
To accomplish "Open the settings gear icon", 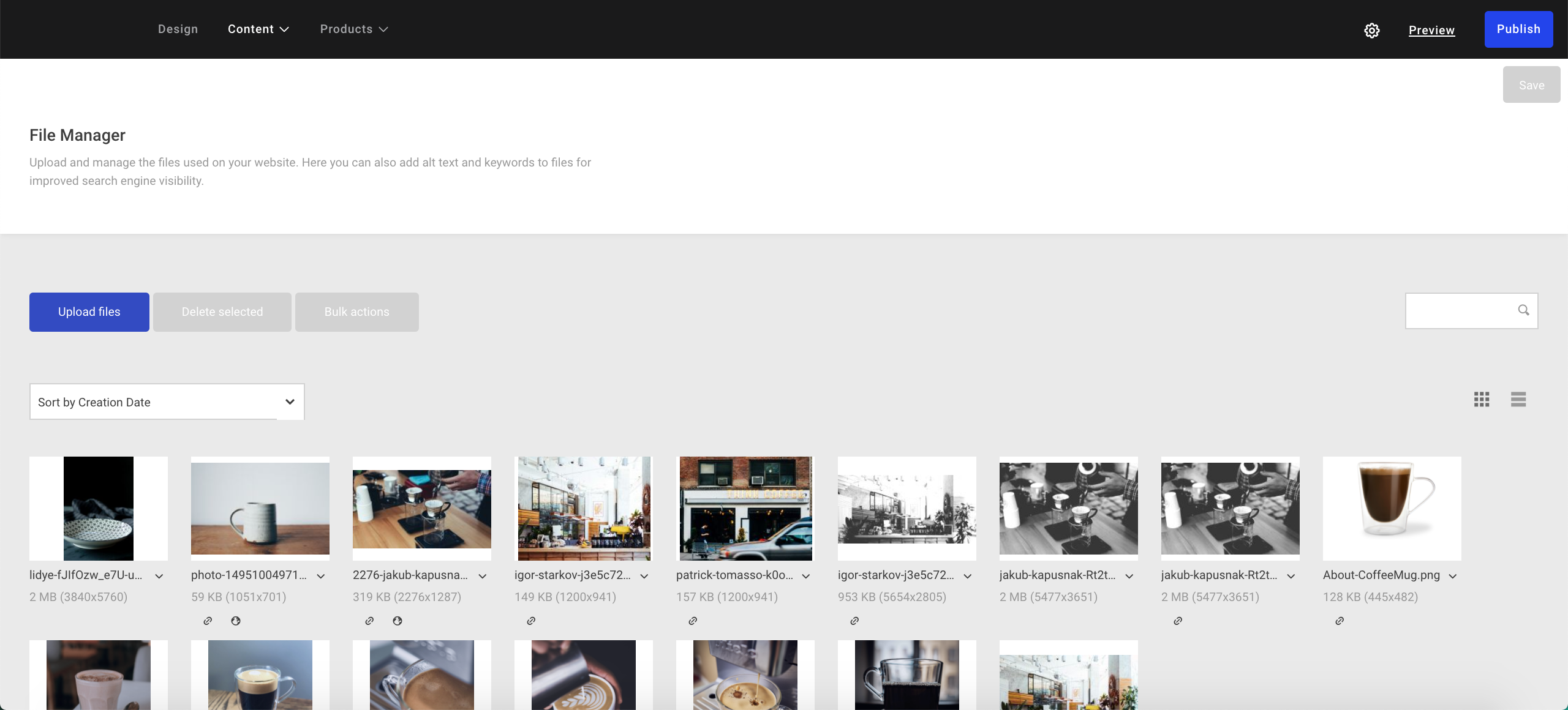I will [1371, 30].
